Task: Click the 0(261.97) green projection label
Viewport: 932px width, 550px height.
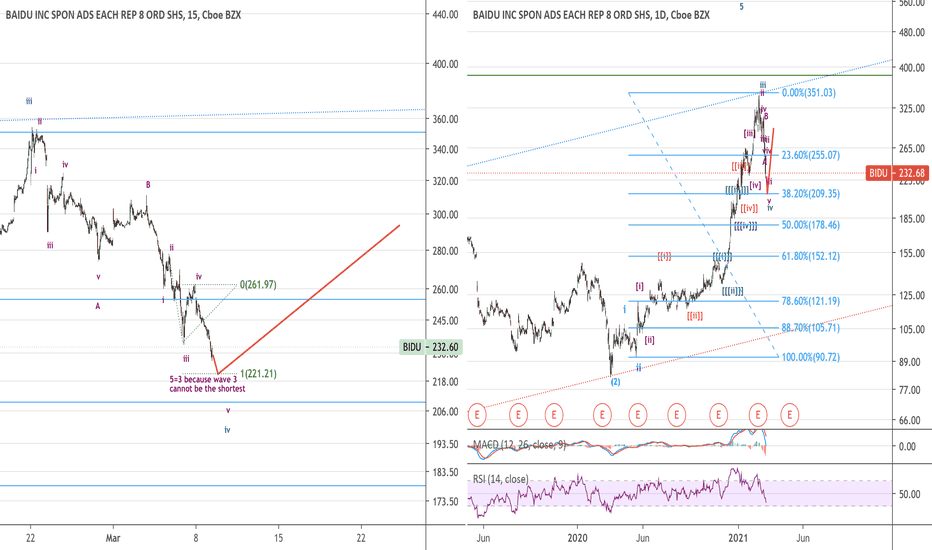Action: 258,285
